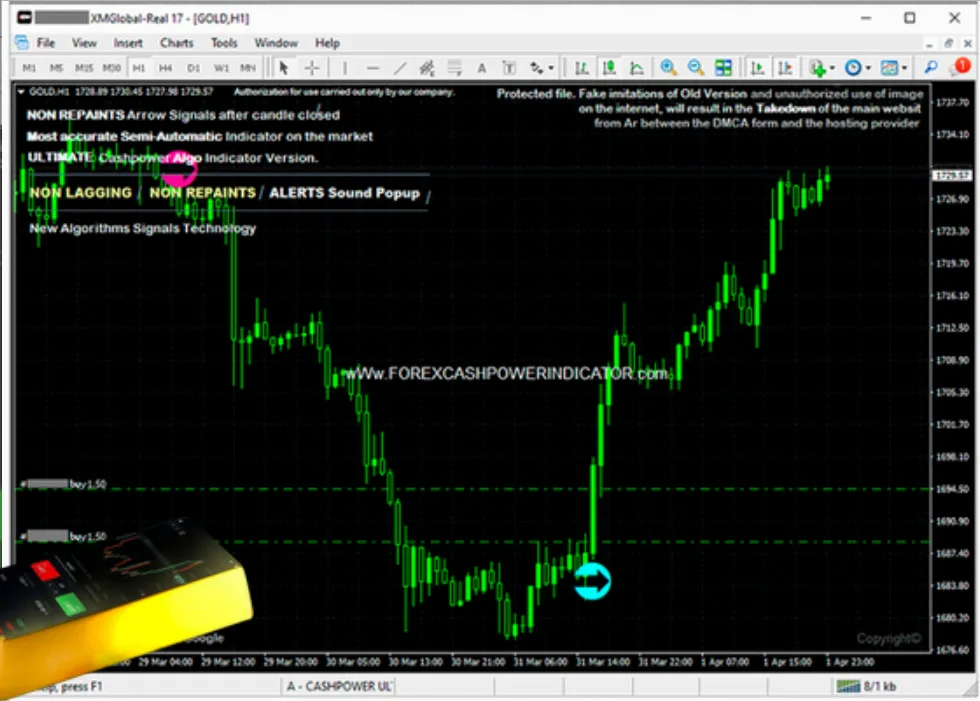The image size is (980, 701).
Task: Open the Periods dropdown
Action: pos(855,67)
